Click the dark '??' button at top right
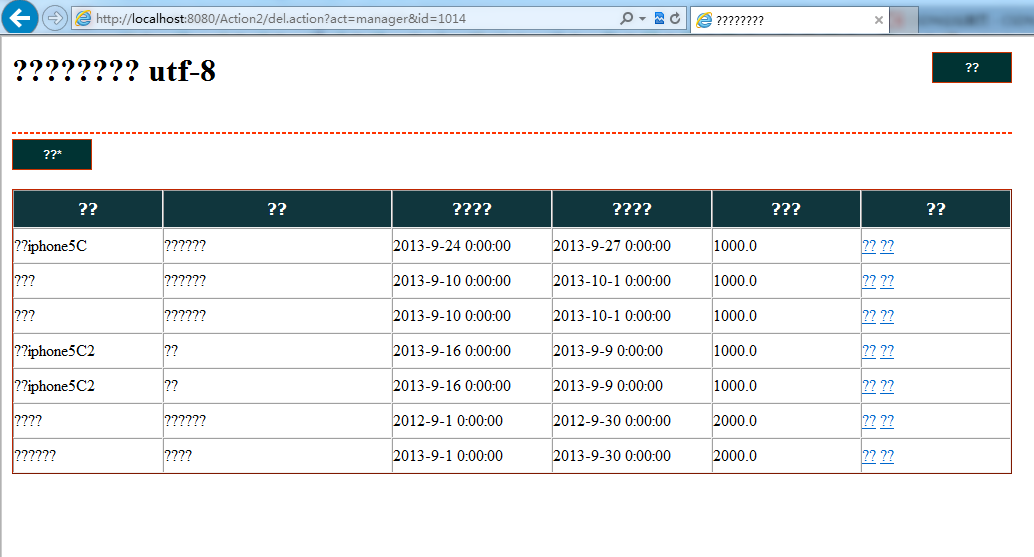The width and height of the screenshot is (1034, 557). (x=971, y=67)
